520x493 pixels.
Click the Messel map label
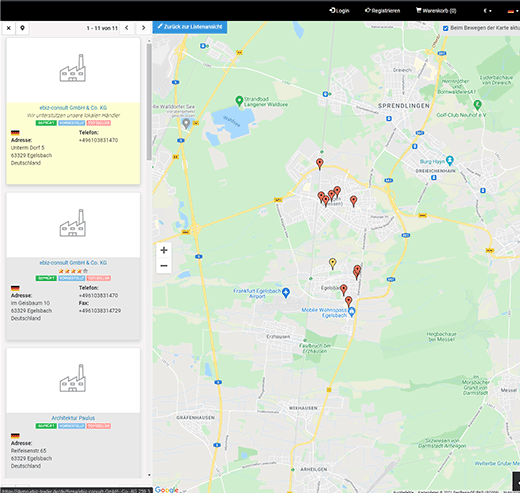click(508, 390)
